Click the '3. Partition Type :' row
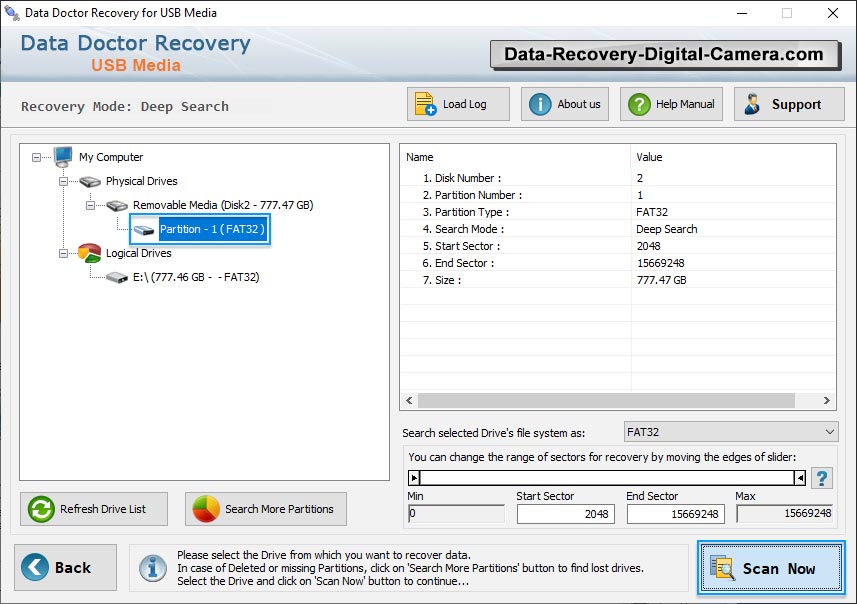 [618, 212]
